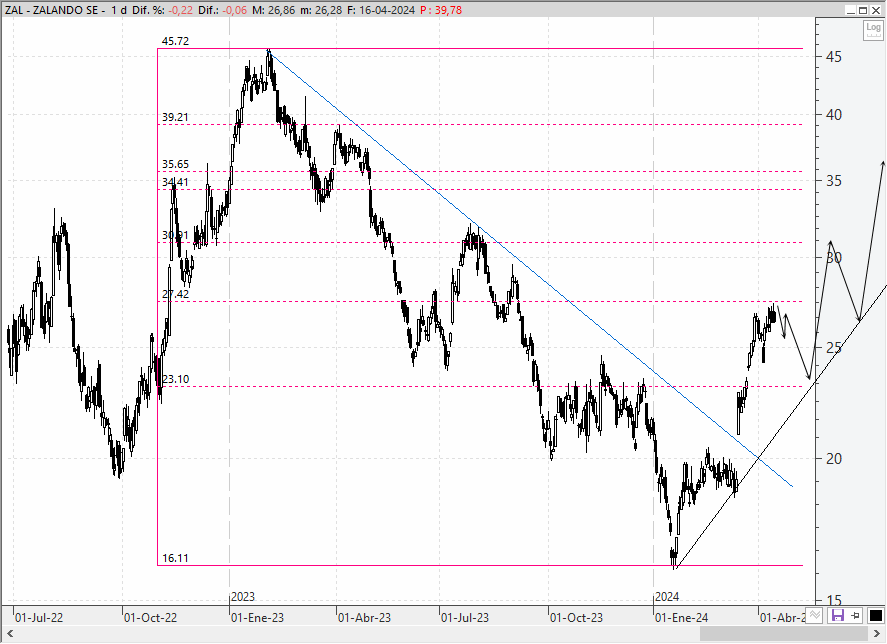Select the blue descending trendline
887x644 pixels.
pos(531,268)
